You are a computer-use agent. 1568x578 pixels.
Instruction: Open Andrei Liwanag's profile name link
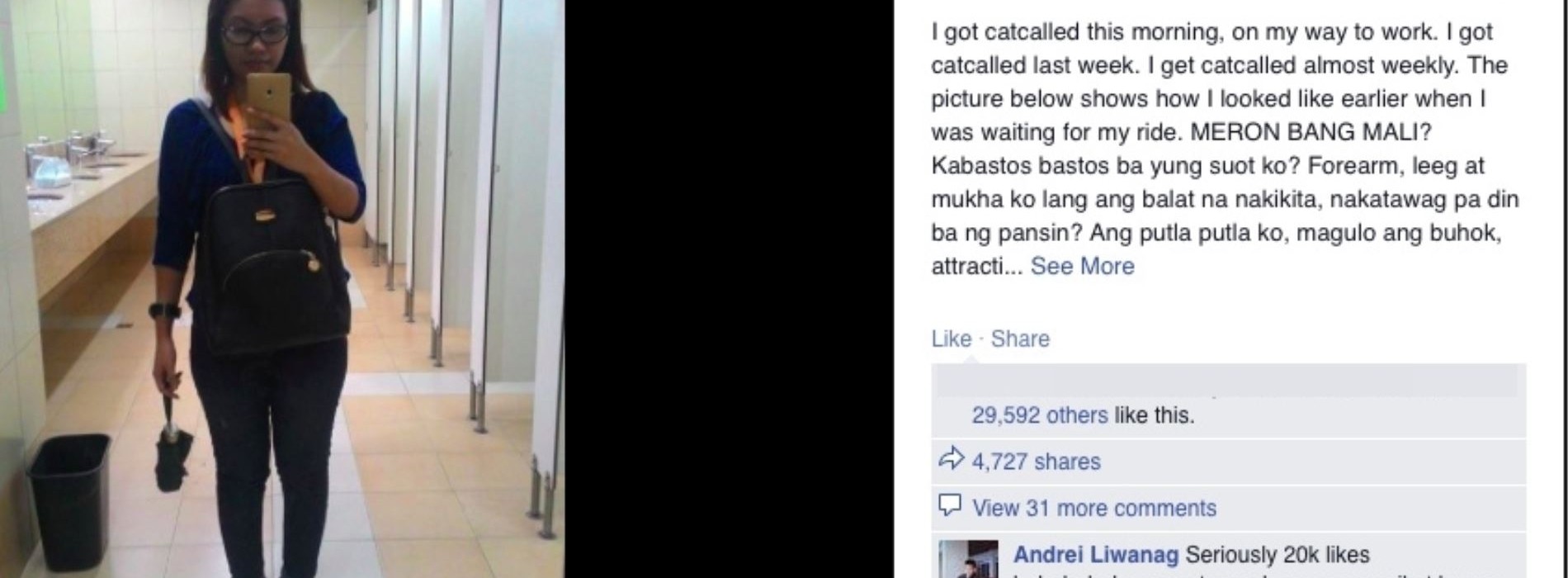click(1096, 554)
